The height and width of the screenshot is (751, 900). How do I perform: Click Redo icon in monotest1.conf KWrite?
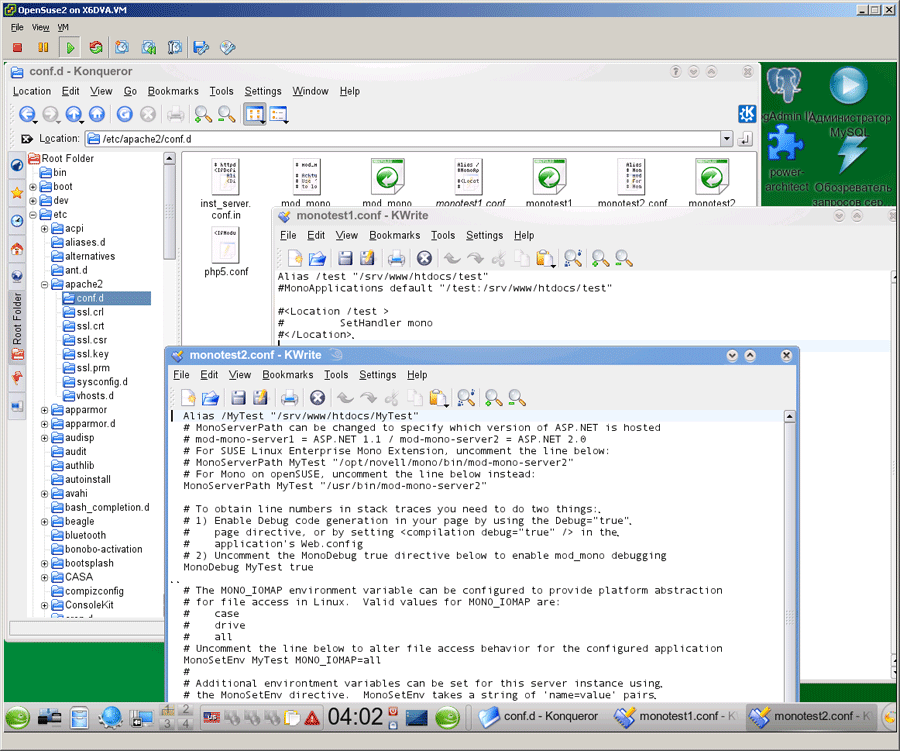click(x=475, y=258)
